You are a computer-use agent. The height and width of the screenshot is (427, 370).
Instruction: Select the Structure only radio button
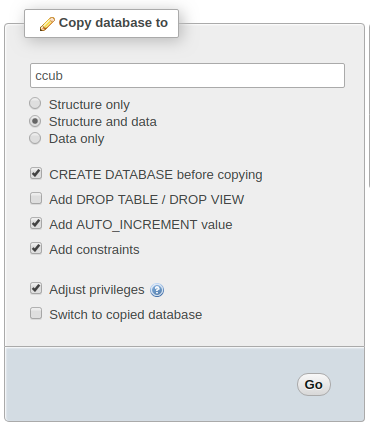tap(35, 103)
